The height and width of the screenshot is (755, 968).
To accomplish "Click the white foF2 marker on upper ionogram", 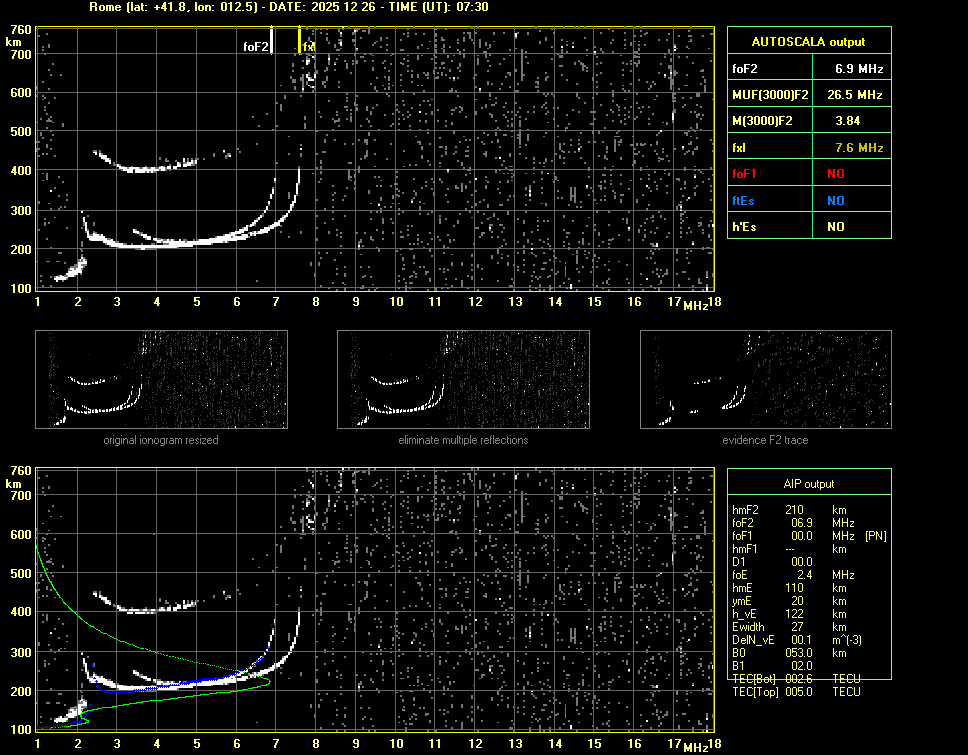I will click(x=271, y=40).
